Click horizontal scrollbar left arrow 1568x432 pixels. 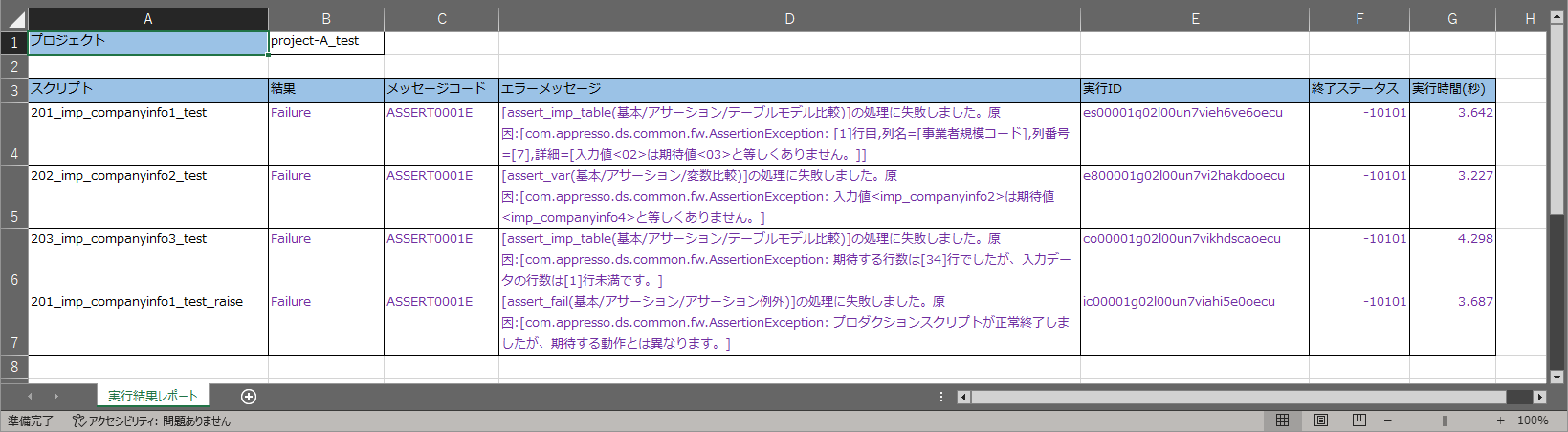pyautogui.click(x=963, y=397)
